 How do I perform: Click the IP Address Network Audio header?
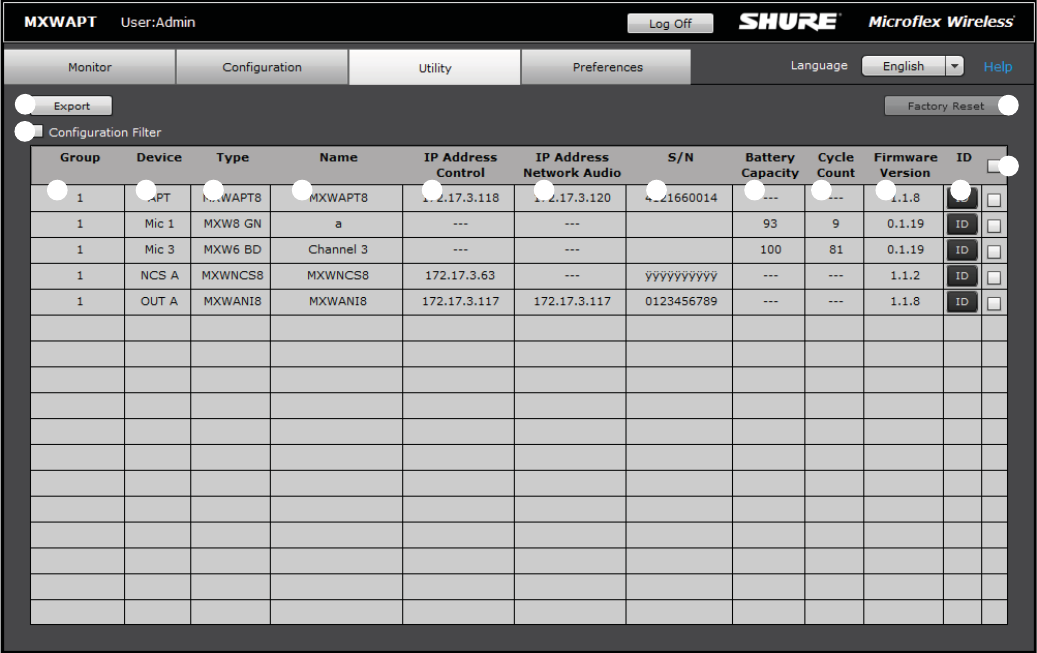(571, 165)
